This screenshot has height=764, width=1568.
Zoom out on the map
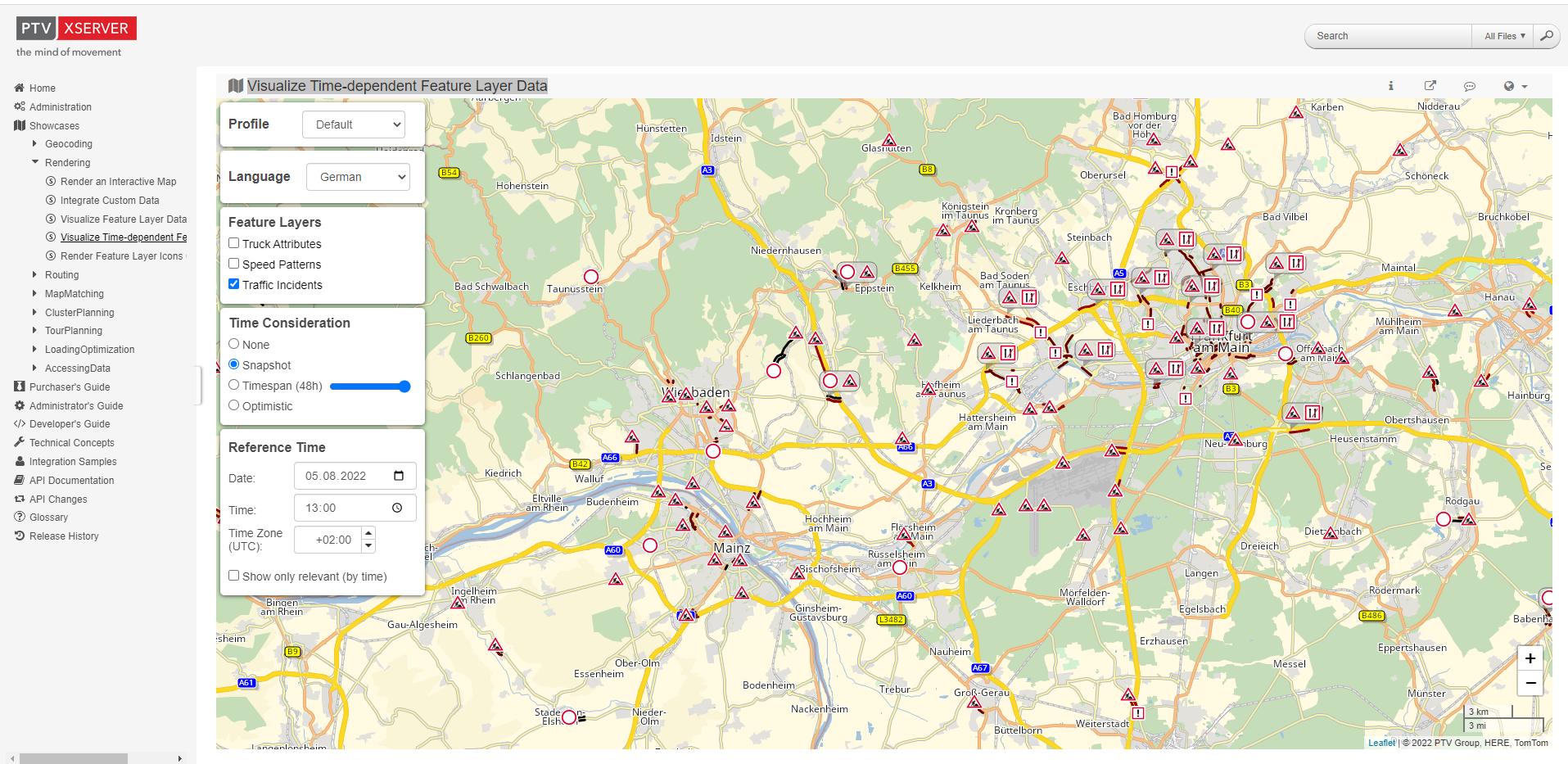pyautogui.click(x=1530, y=684)
